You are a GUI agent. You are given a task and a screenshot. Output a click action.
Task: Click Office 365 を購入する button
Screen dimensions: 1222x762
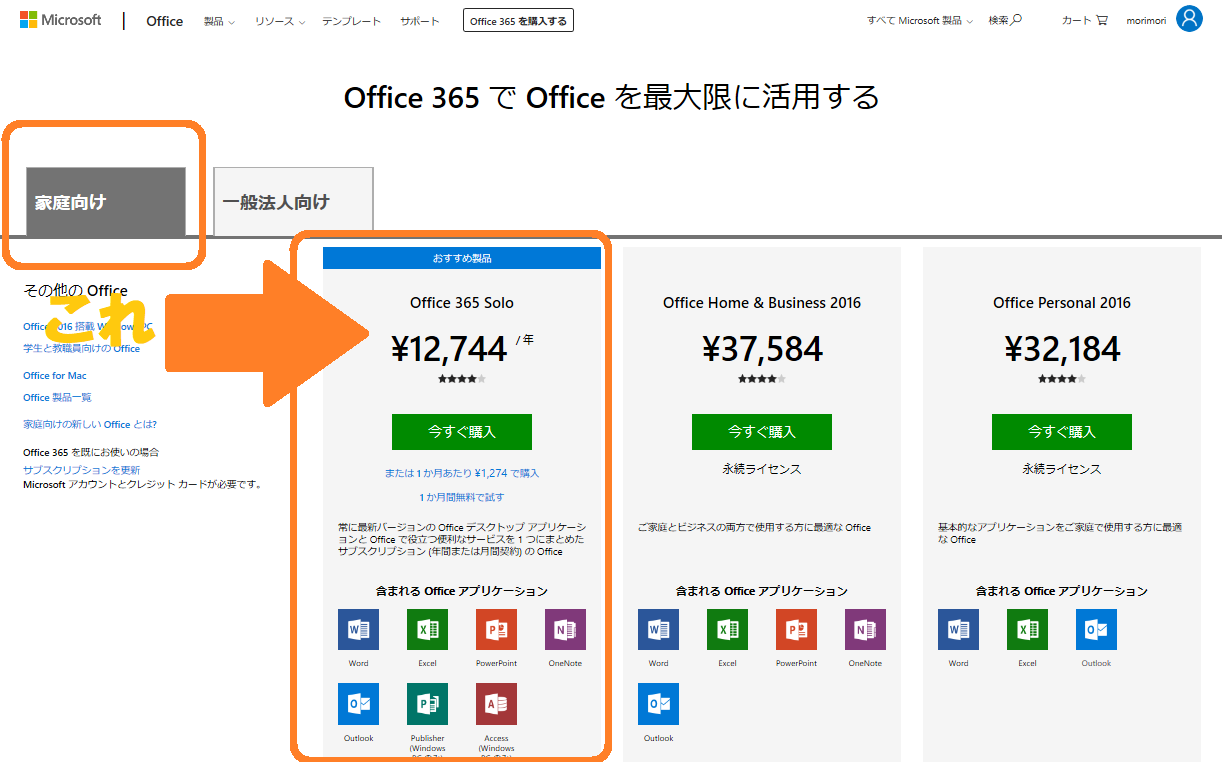tap(518, 20)
